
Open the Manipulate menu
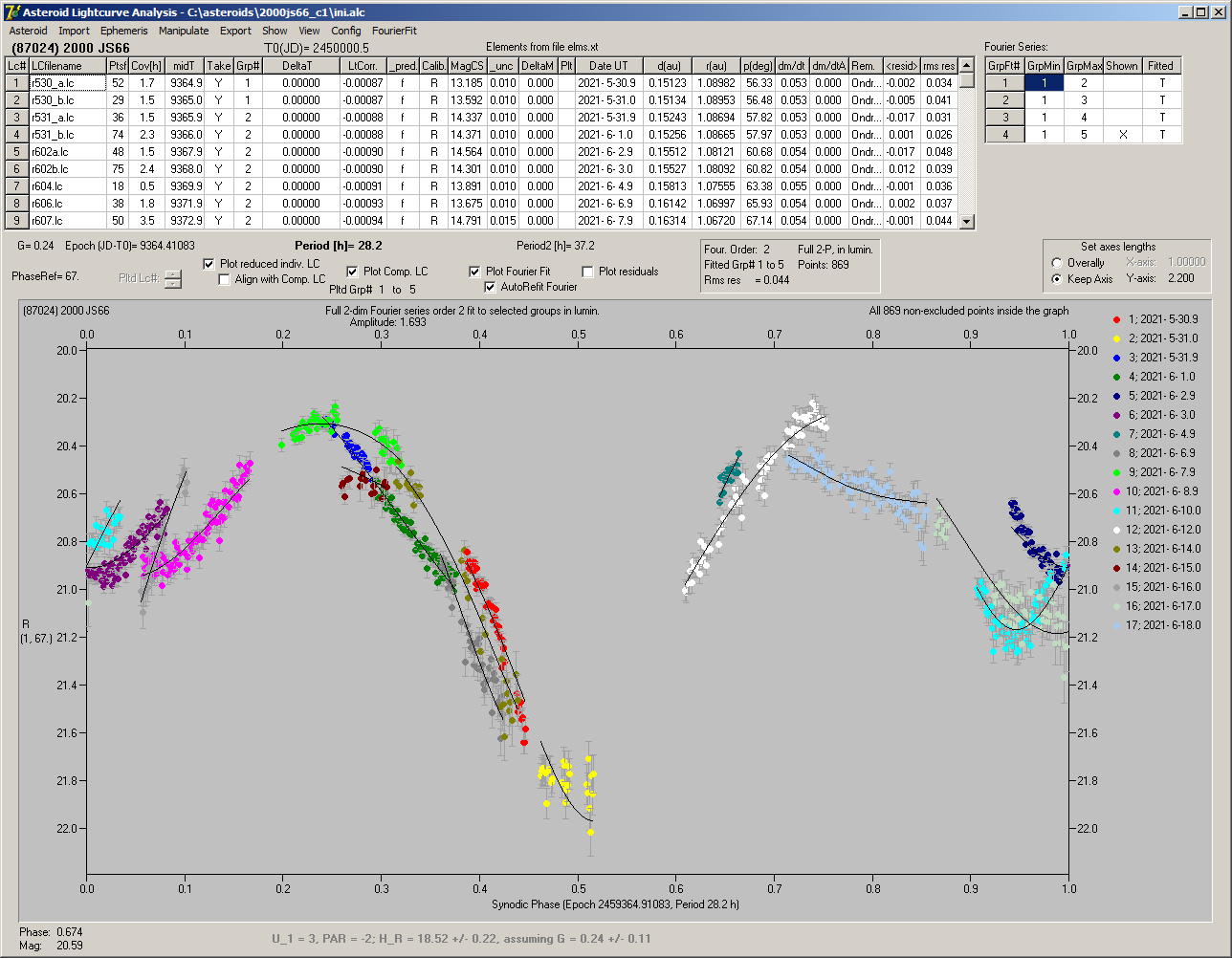click(184, 31)
